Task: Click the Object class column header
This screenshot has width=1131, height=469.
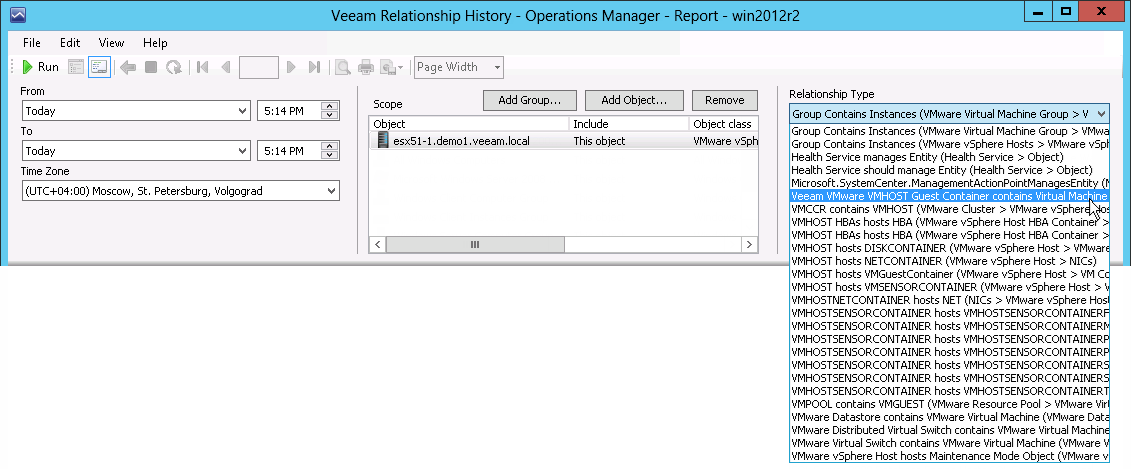Action: coord(723,124)
